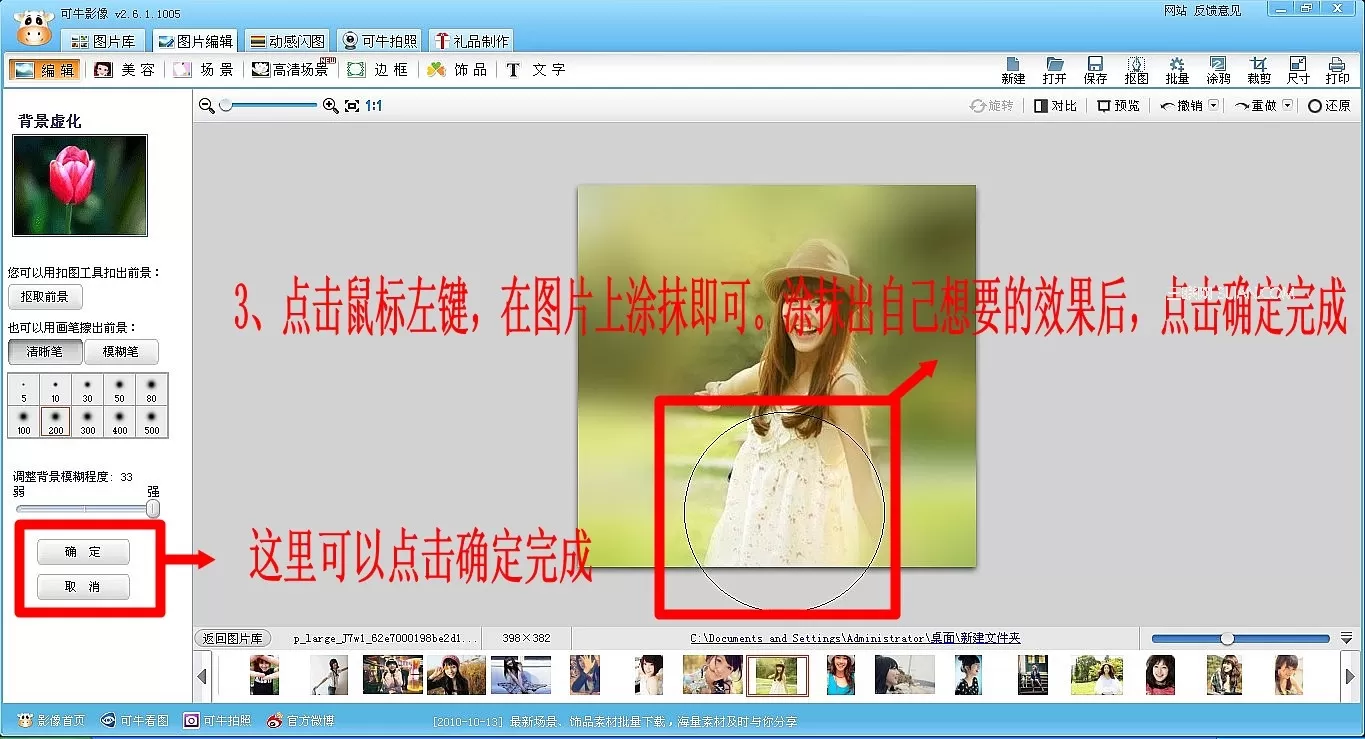Open the 文字 text menu
1365x739 pixels.
click(536, 70)
